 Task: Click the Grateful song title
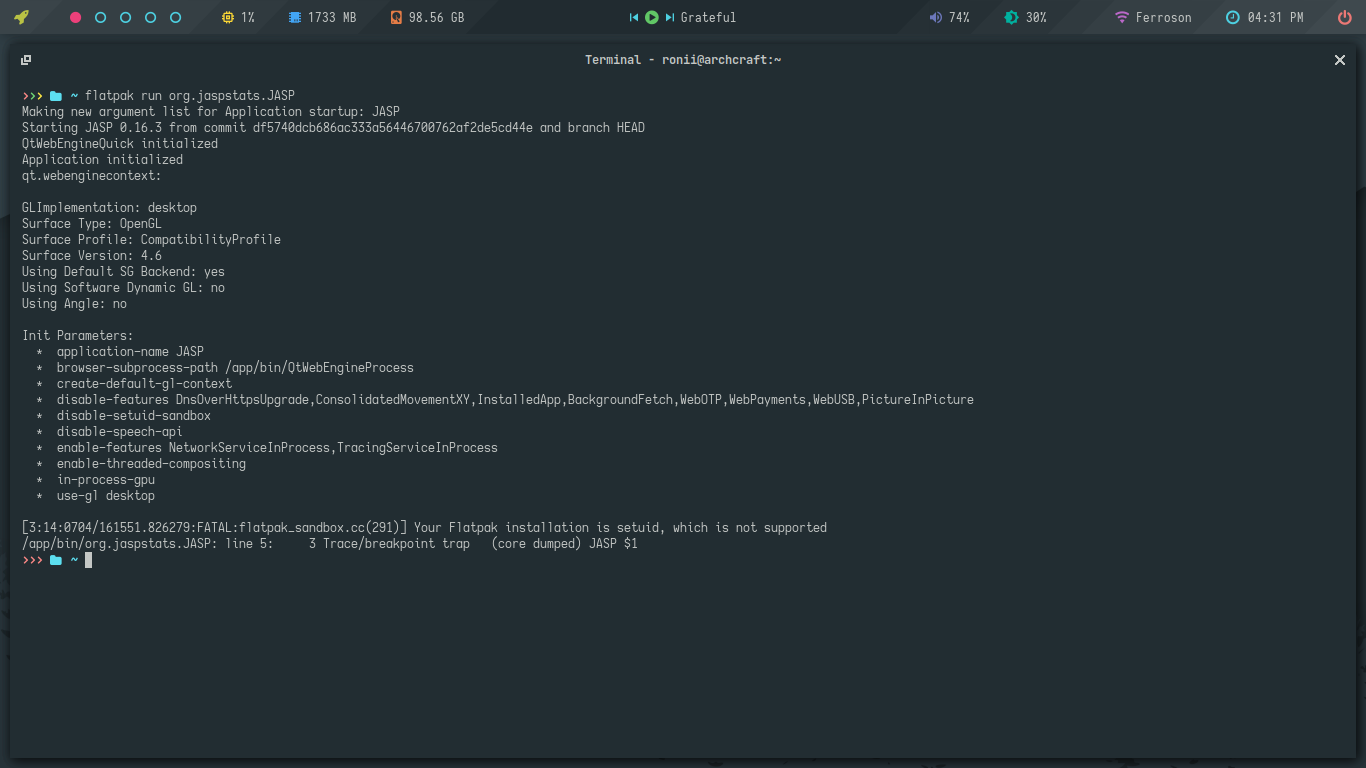pos(711,16)
